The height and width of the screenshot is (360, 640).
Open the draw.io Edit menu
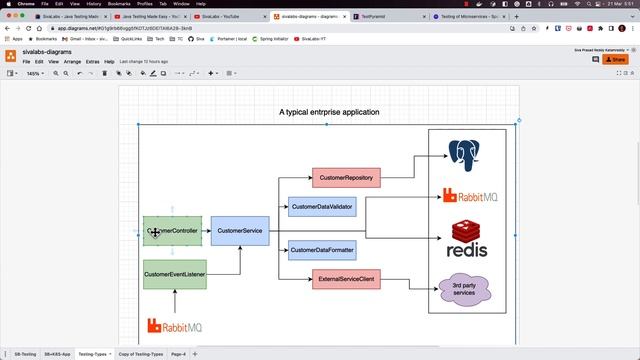pos(39,62)
